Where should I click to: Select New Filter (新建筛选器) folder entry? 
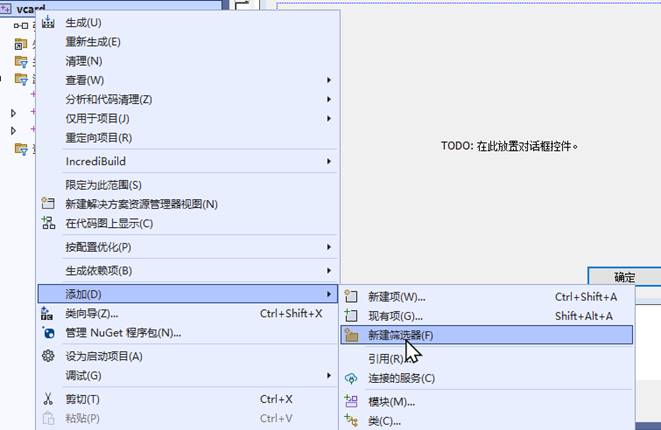click(400, 335)
